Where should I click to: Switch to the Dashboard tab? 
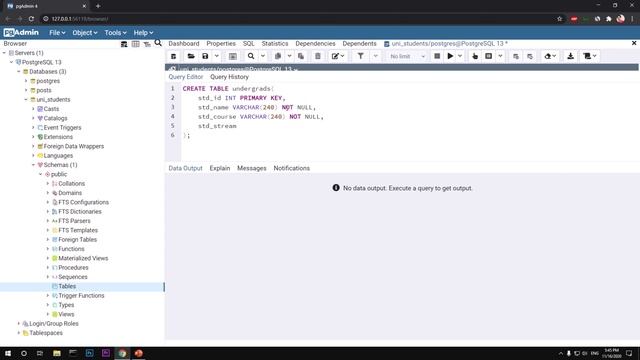184,43
